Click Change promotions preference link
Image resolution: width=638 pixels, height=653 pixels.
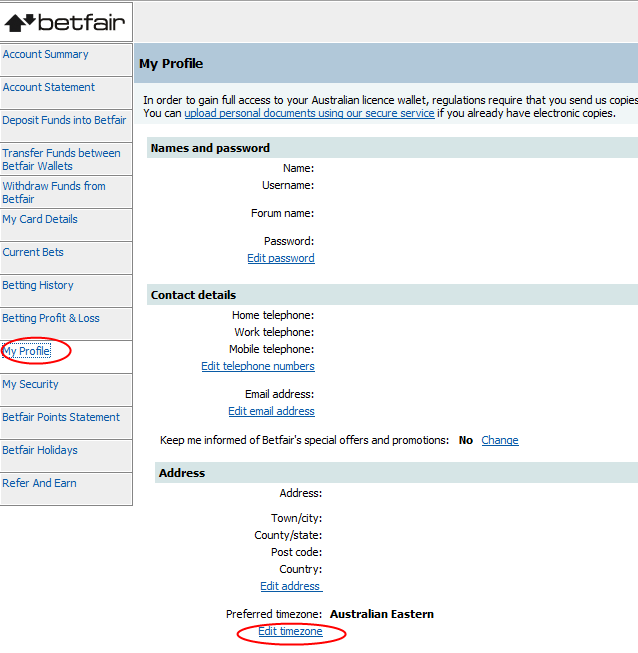(x=500, y=440)
